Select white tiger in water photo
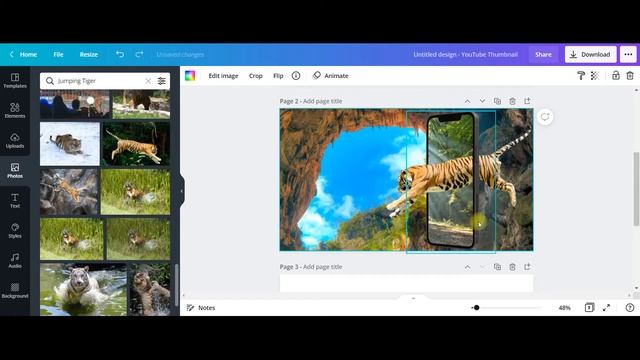The image size is (640, 360). pos(83,289)
